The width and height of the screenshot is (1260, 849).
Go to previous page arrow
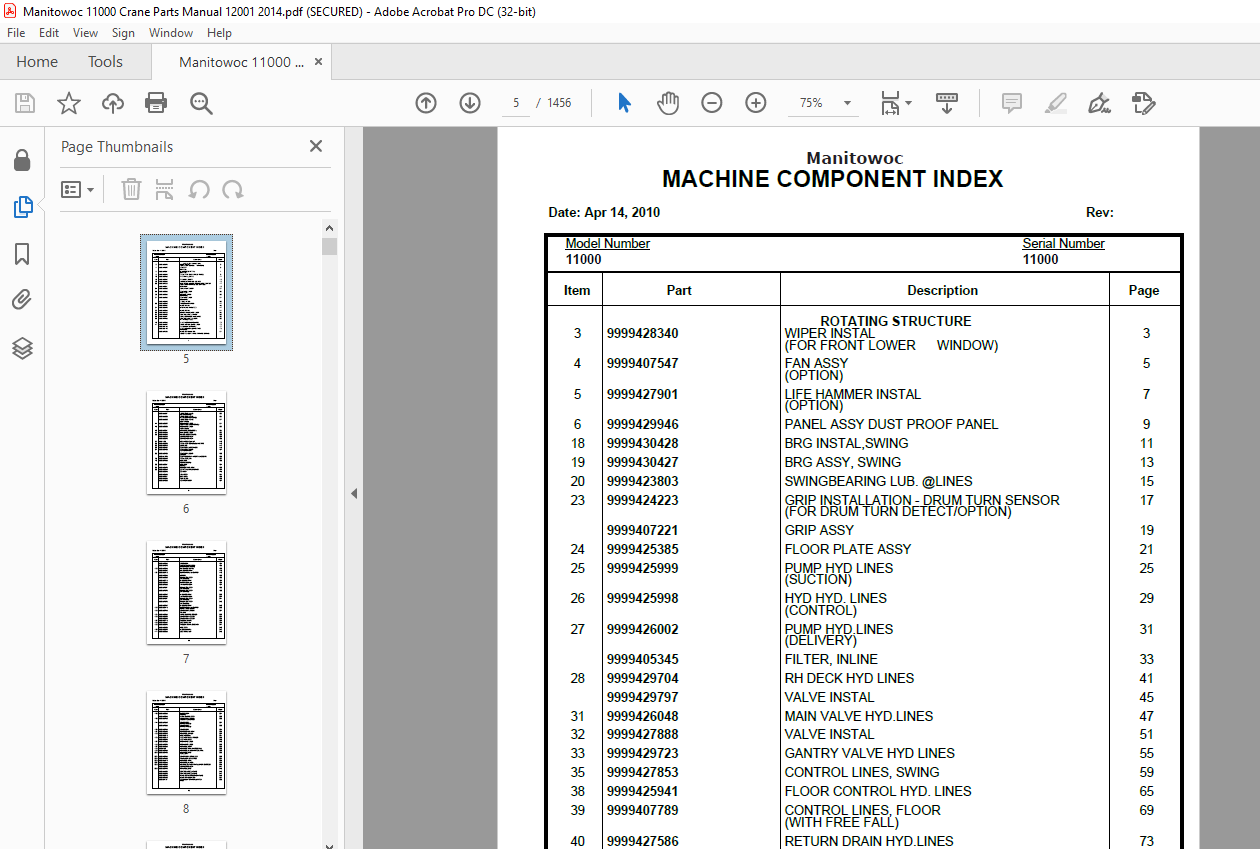[426, 103]
